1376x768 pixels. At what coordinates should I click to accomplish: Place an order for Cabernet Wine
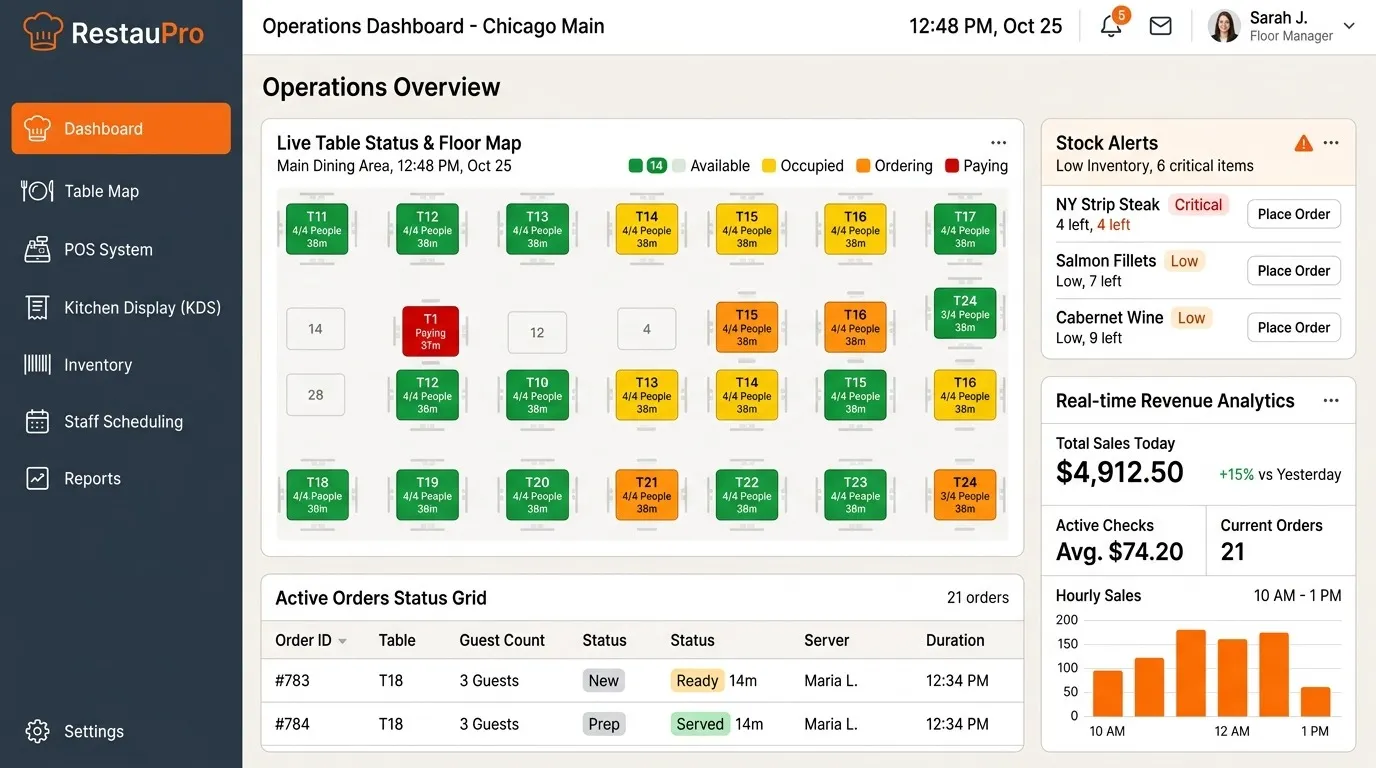click(x=1293, y=328)
